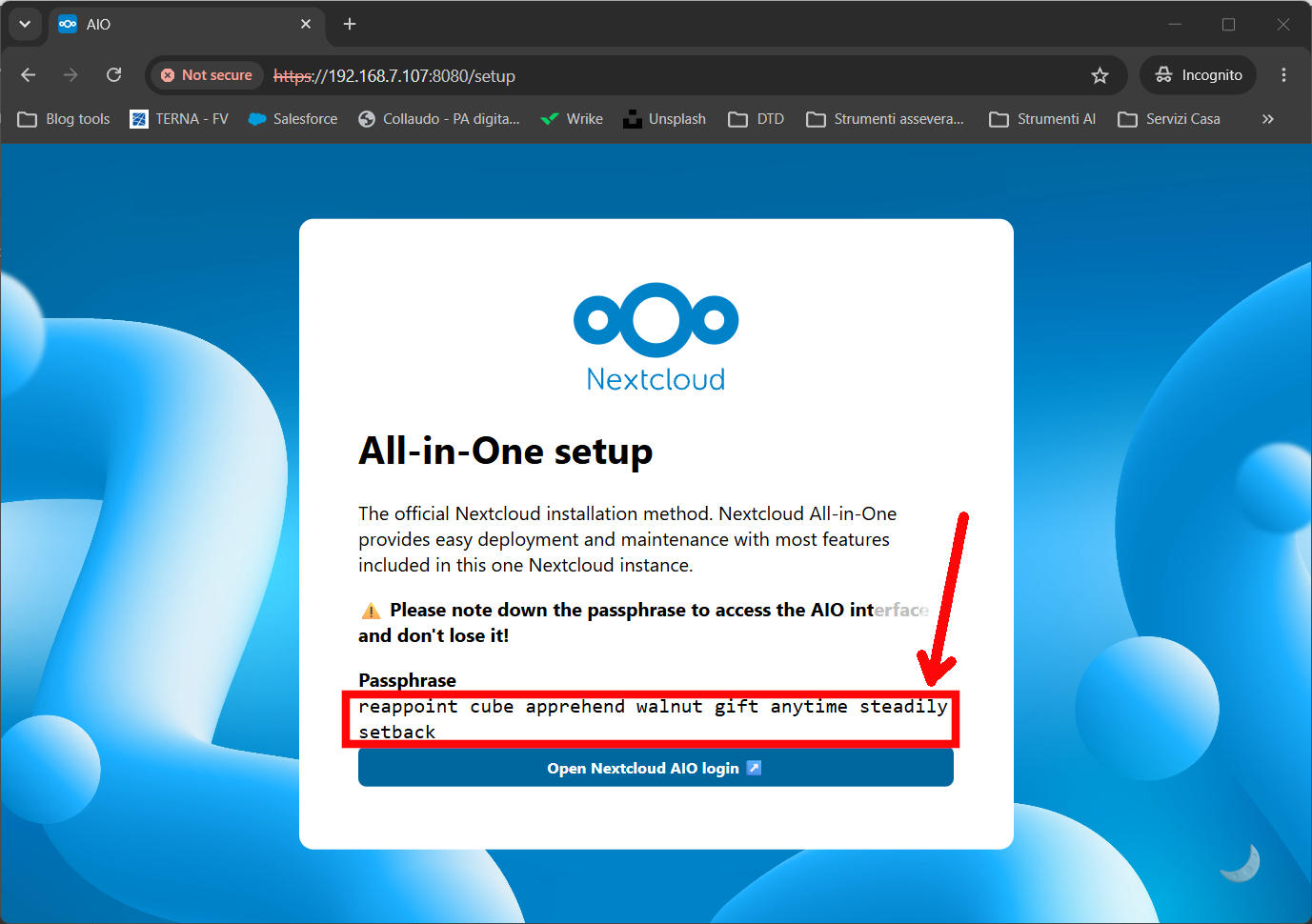Open the tab search dropdown arrow
The height and width of the screenshot is (924, 1312).
(25, 24)
